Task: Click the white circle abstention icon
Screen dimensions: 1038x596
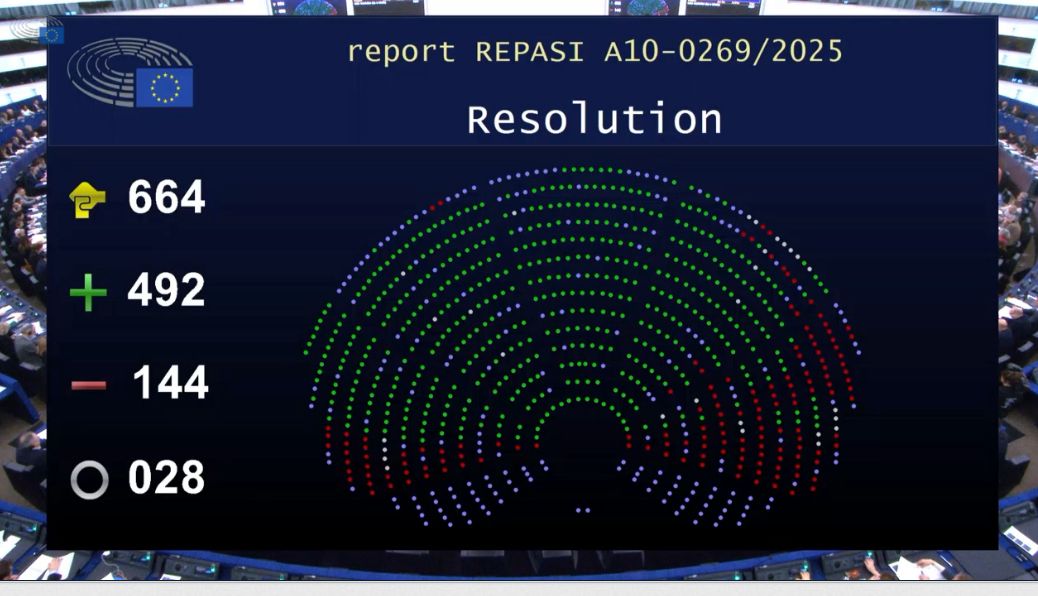Action: click(89, 480)
